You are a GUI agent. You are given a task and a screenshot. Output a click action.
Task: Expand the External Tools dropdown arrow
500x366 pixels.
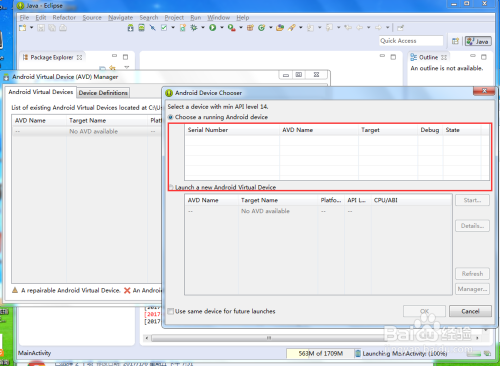[241, 28]
